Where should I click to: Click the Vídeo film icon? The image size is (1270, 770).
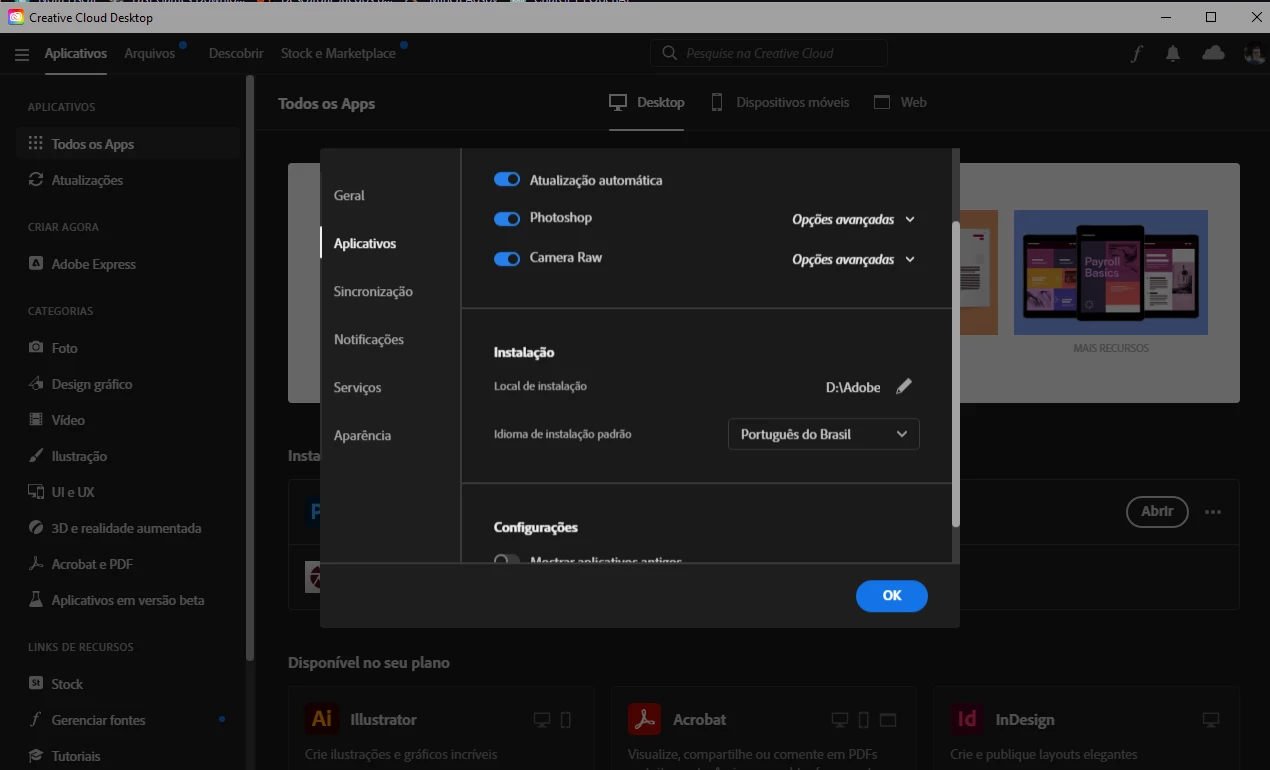click(x=36, y=420)
